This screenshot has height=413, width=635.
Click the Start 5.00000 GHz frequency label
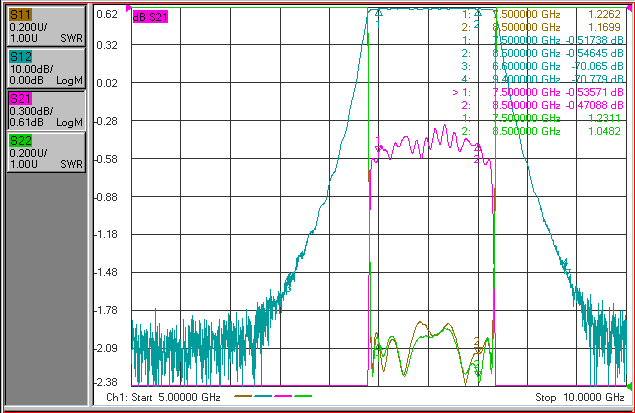(163, 397)
